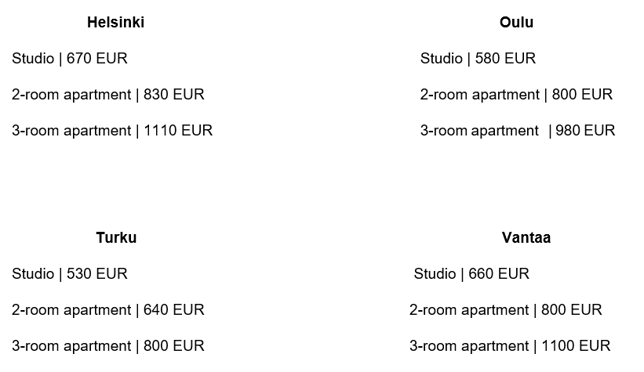Image resolution: width=644 pixels, height=372 pixels.
Task: Click Helsinki 3-room apartment 1110 EUR
Action: click(x=112, y=131)
